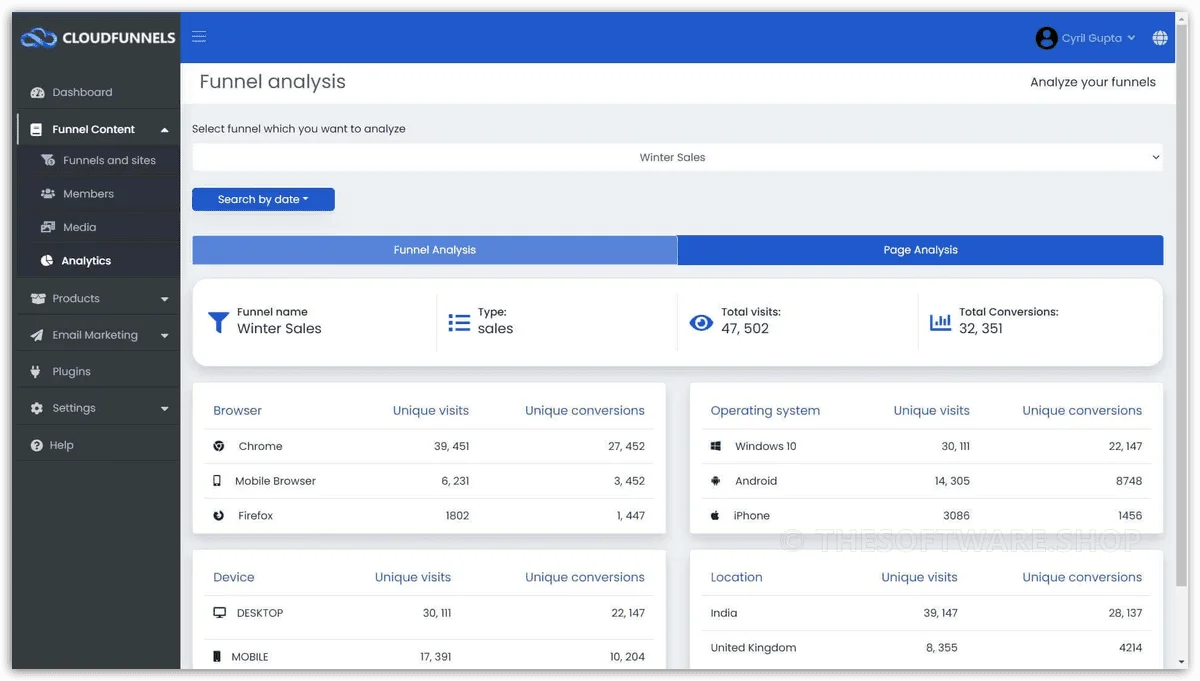The height and width of the screenshot is (681, 1200).
Task: Click Android conversions value 8748
Action: coord(1129,481)
